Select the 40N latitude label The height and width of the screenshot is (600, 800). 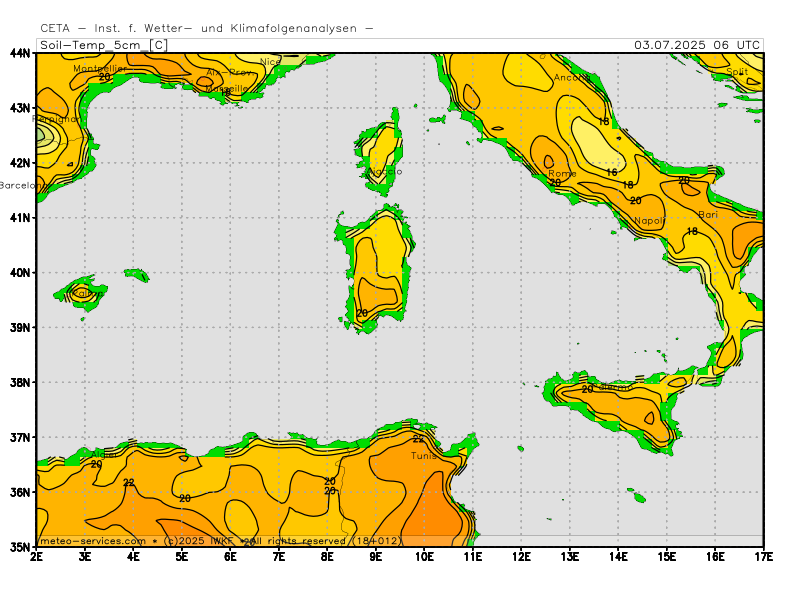20,272
